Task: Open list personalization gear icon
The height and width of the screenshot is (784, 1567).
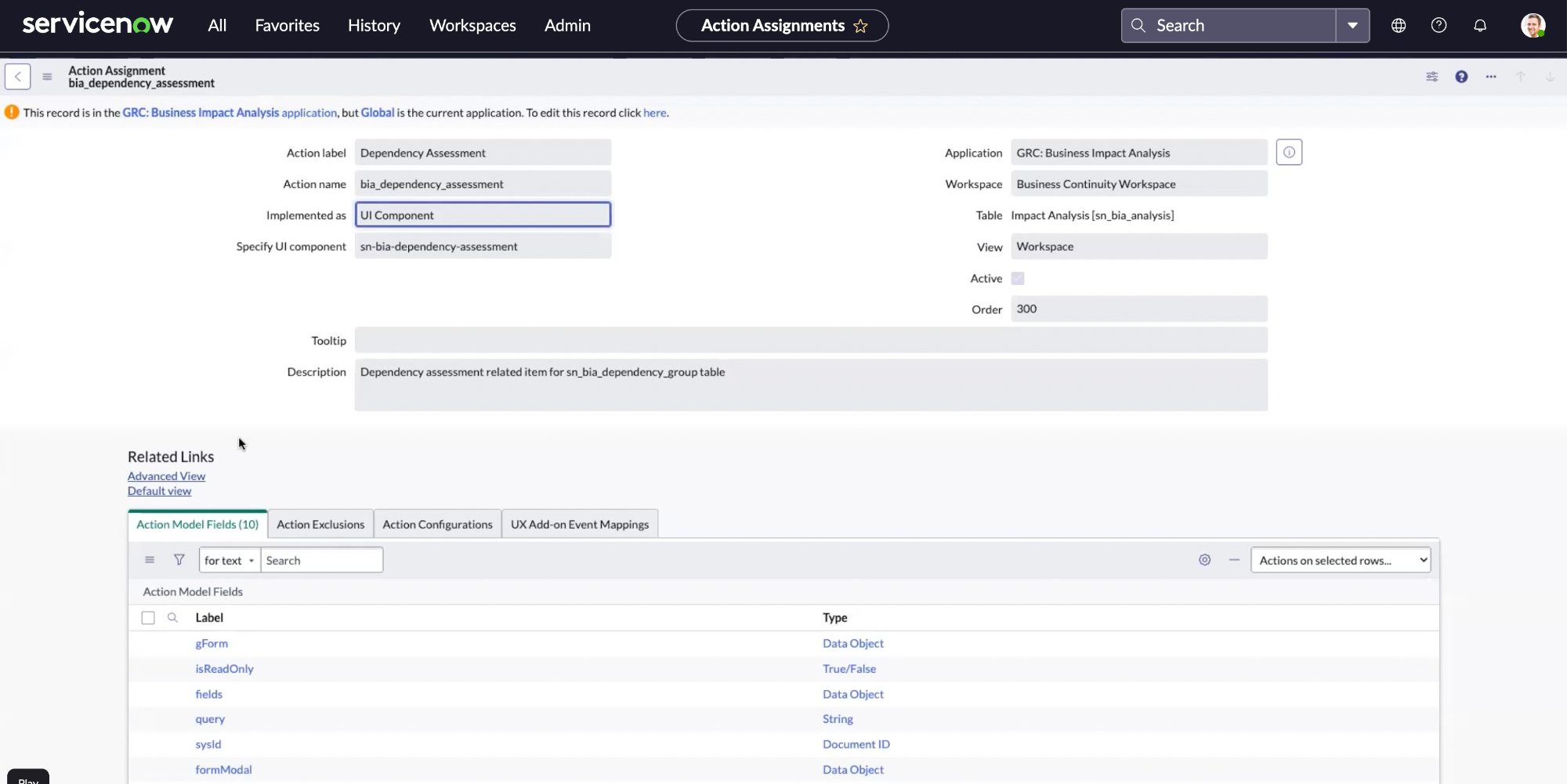Action: pos(1205,560)
